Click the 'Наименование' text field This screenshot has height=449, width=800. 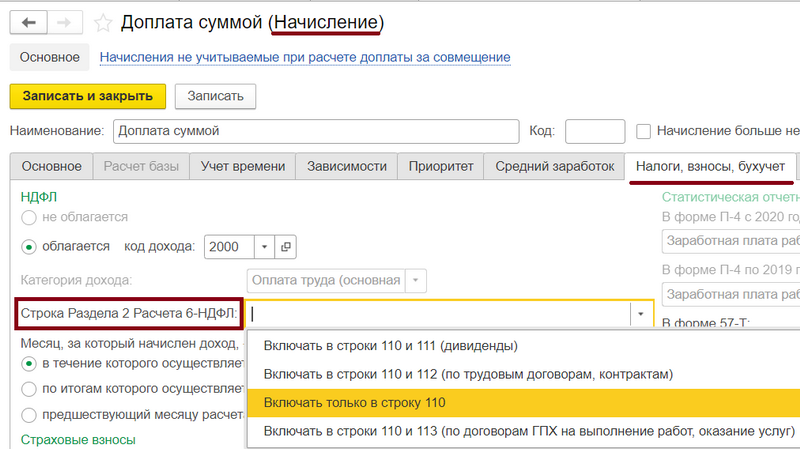point(315,131)
